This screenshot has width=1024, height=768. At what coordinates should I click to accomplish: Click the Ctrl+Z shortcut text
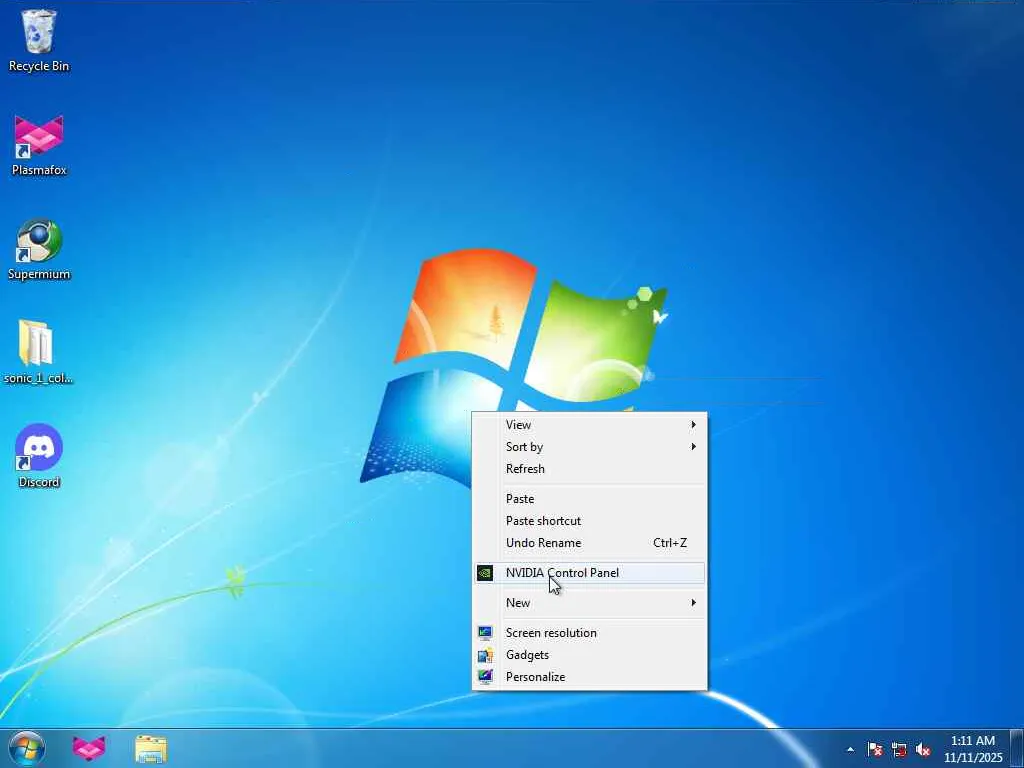point(670,543)
